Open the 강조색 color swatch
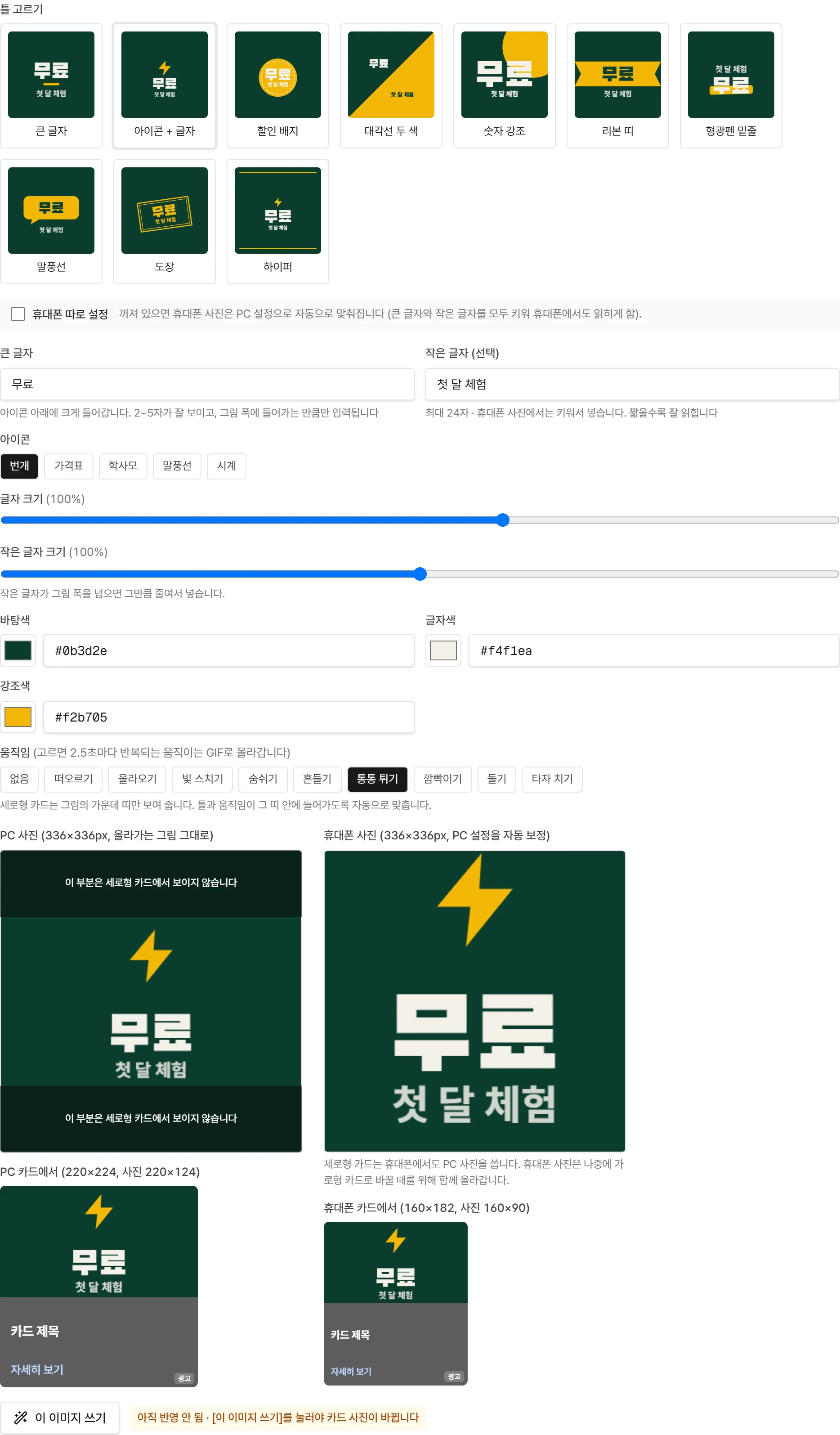The image size is (840, 1435). (18, 717)
